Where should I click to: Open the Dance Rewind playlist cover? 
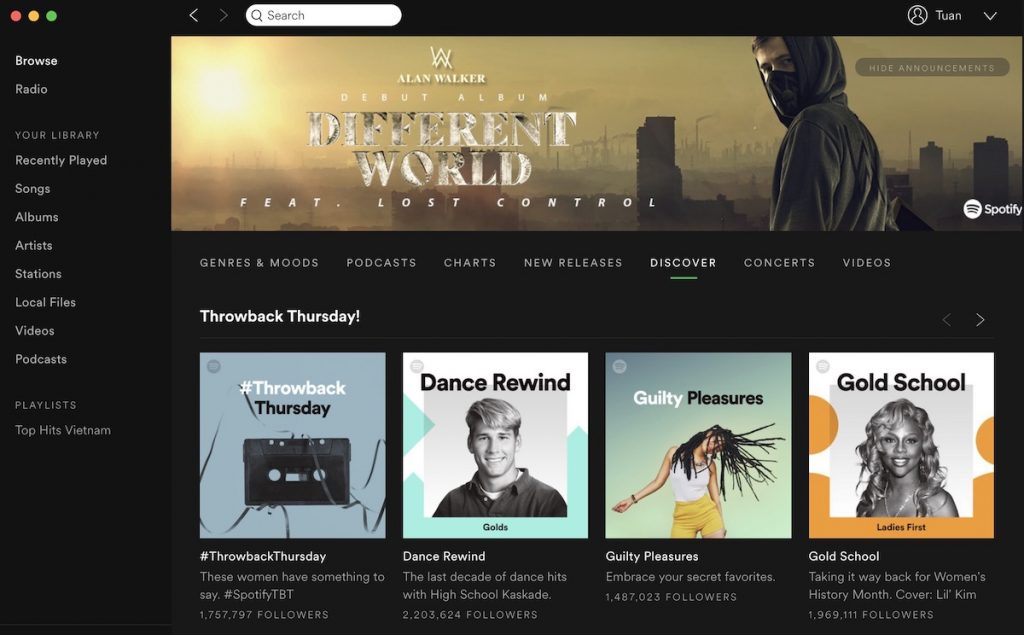[x=495, y=445]
